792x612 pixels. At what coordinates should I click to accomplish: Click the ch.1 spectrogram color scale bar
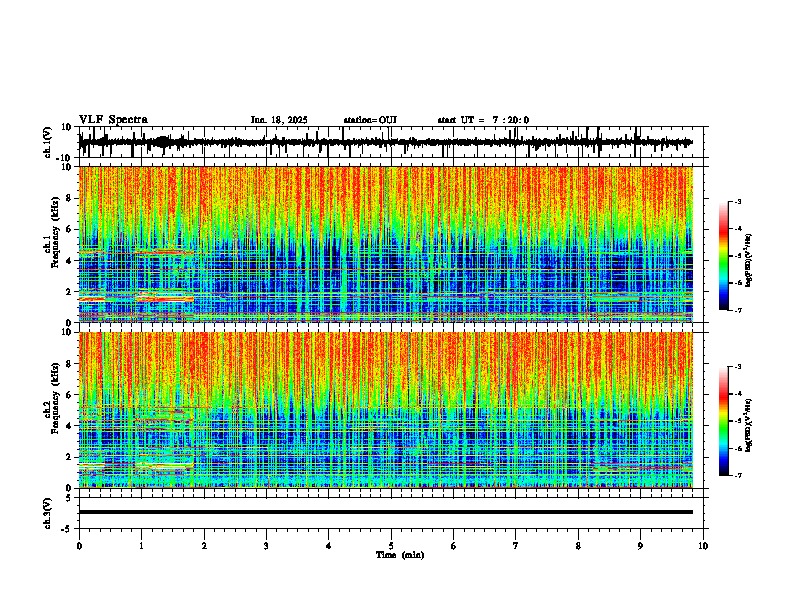(x=723, y=256)
